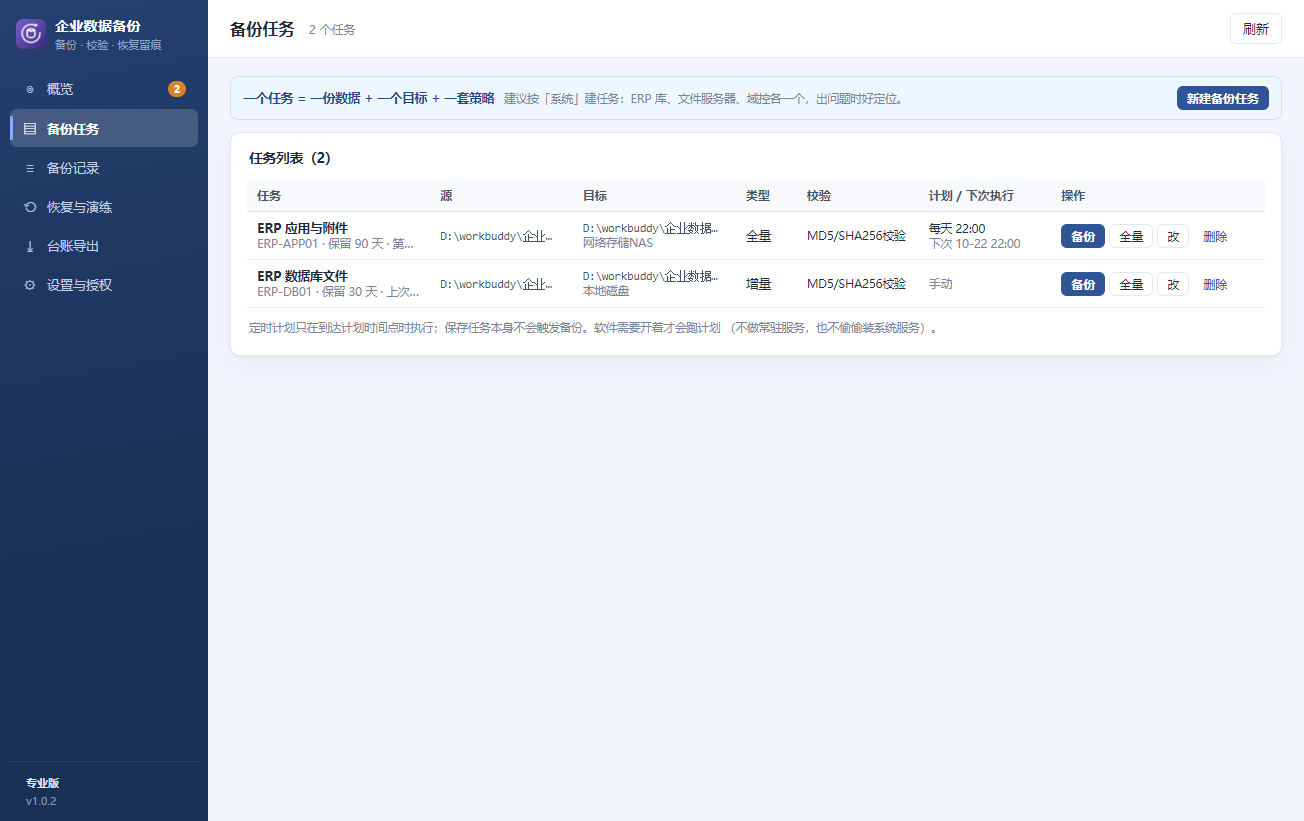The image size is (1304, 821).
Task: Click the 台账导出 download icon
Action: pos(30,246)
